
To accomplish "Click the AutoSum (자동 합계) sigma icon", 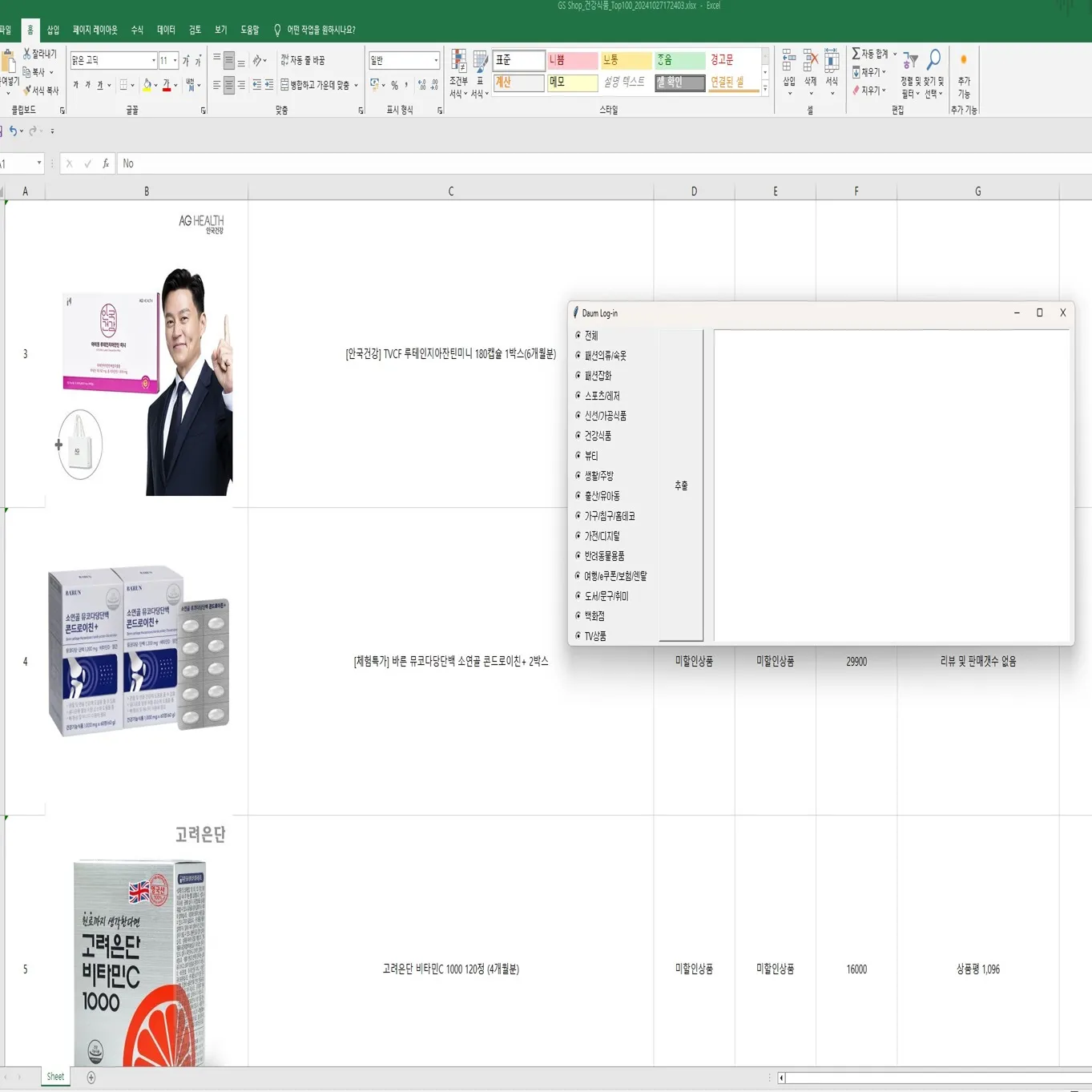I will (856, 54).
